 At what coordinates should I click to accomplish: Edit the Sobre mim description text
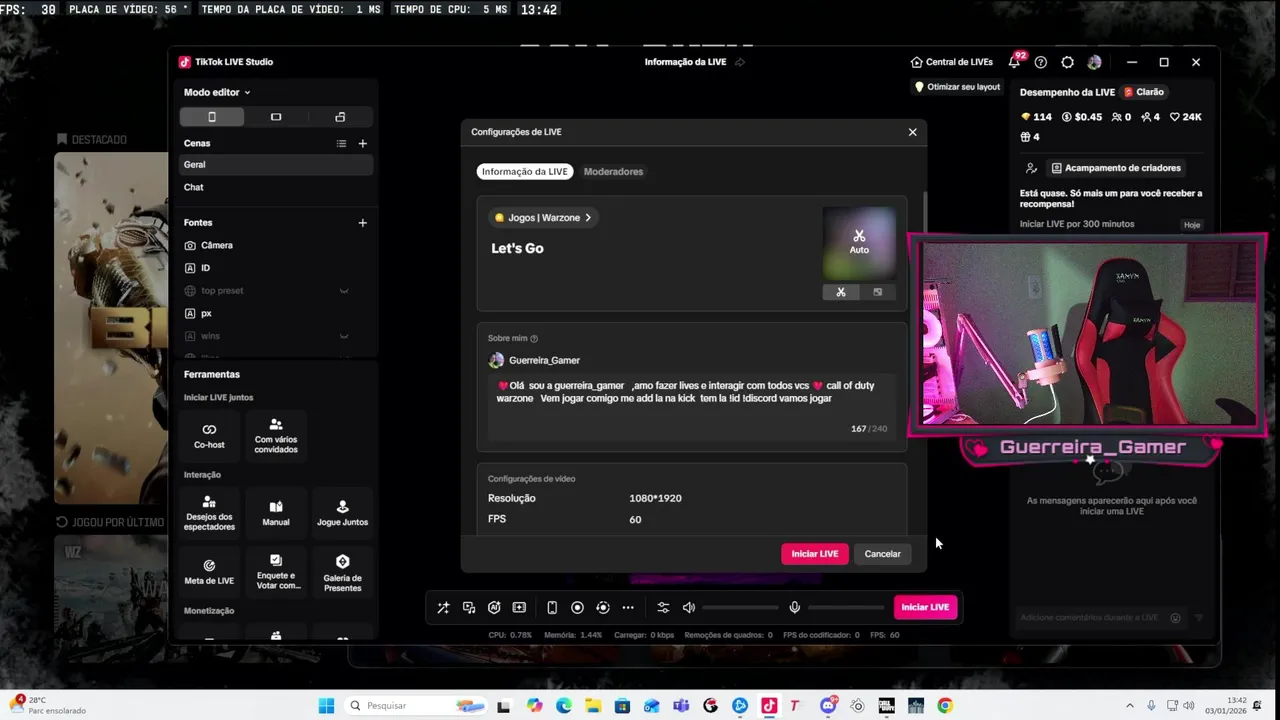pyautogui.click(x=692, y=406)
